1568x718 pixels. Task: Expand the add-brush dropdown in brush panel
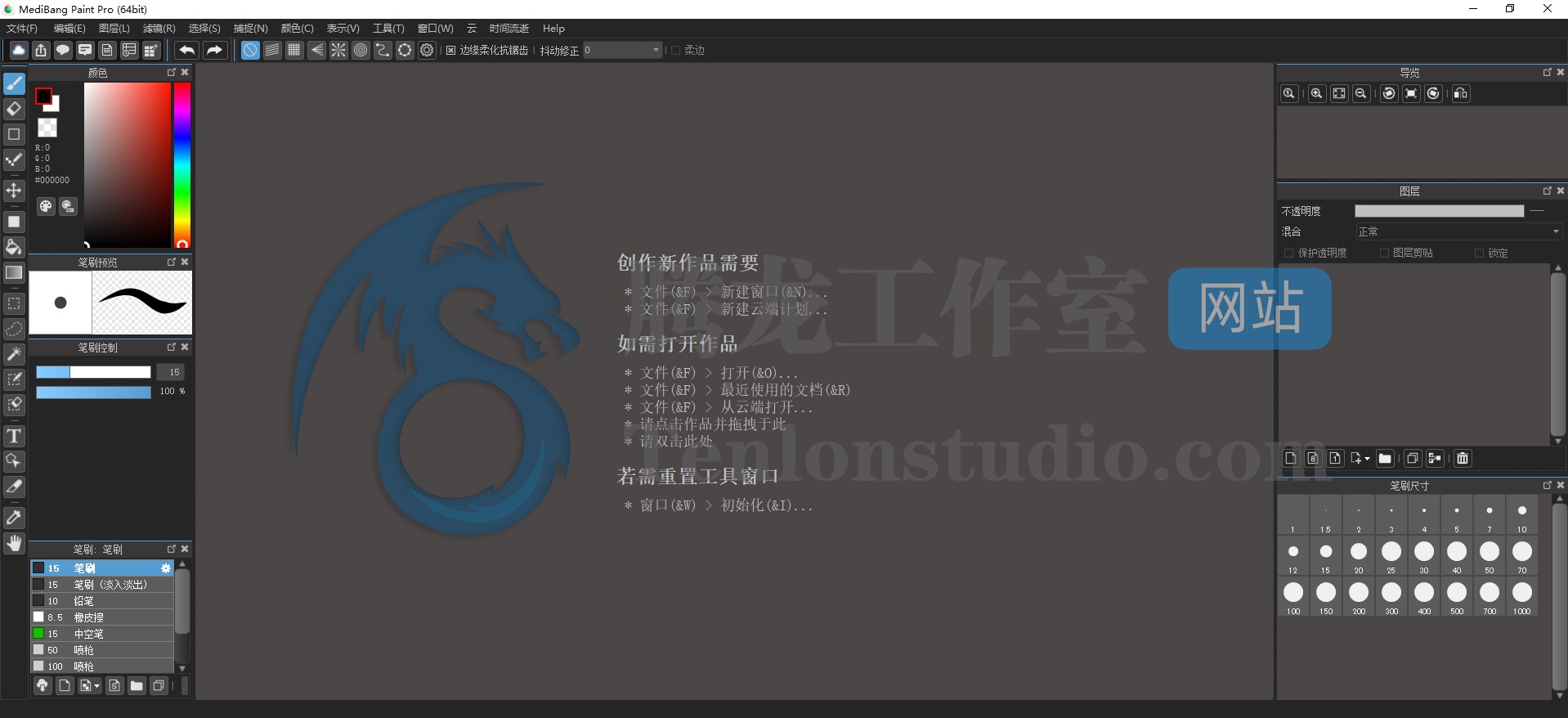(x=96, y=686)
